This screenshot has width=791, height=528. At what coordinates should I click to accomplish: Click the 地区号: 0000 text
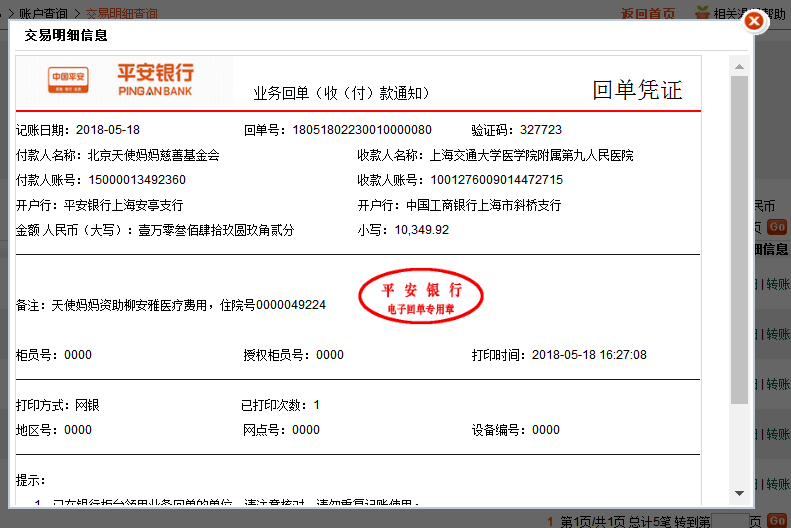[x=54, y=430]
